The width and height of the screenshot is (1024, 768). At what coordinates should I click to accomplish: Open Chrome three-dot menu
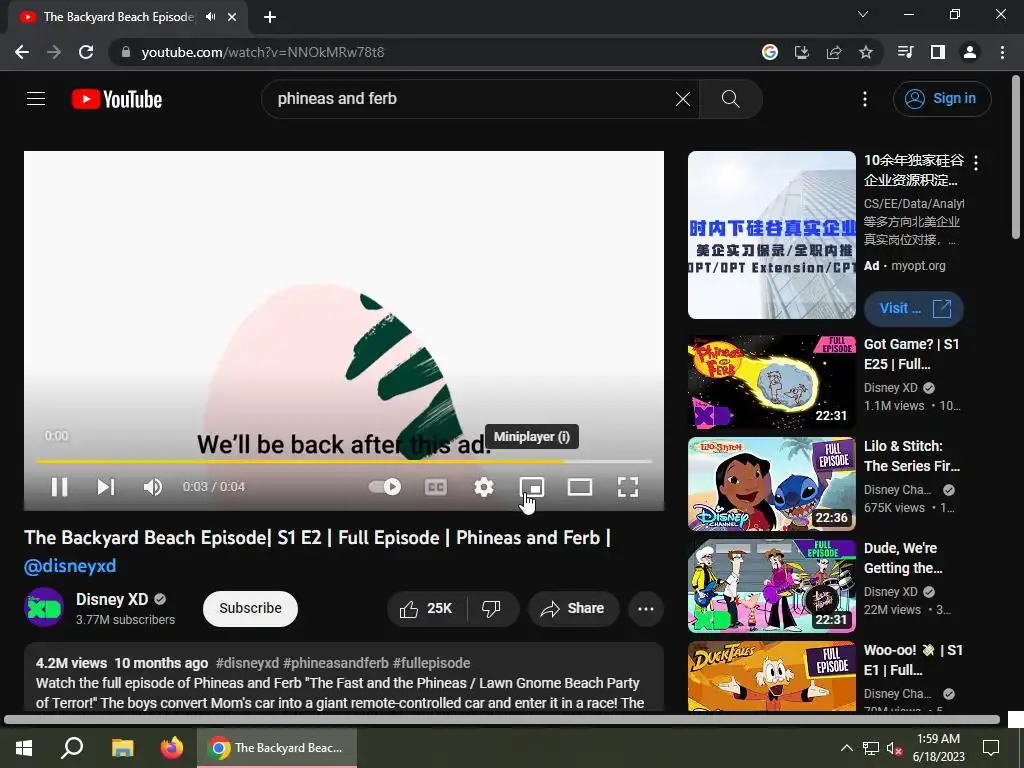1002,52
